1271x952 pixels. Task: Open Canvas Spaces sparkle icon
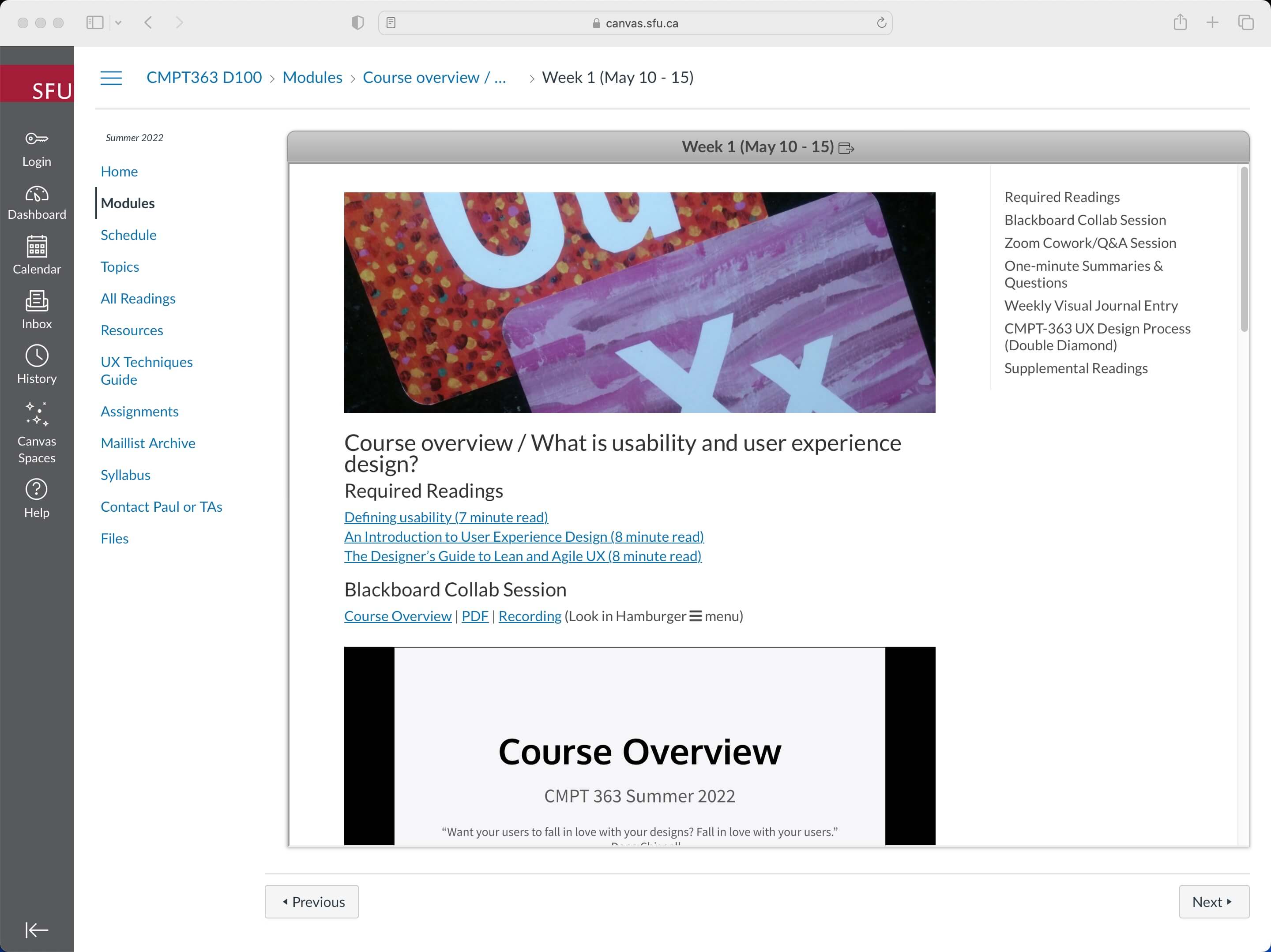[37, 414]
